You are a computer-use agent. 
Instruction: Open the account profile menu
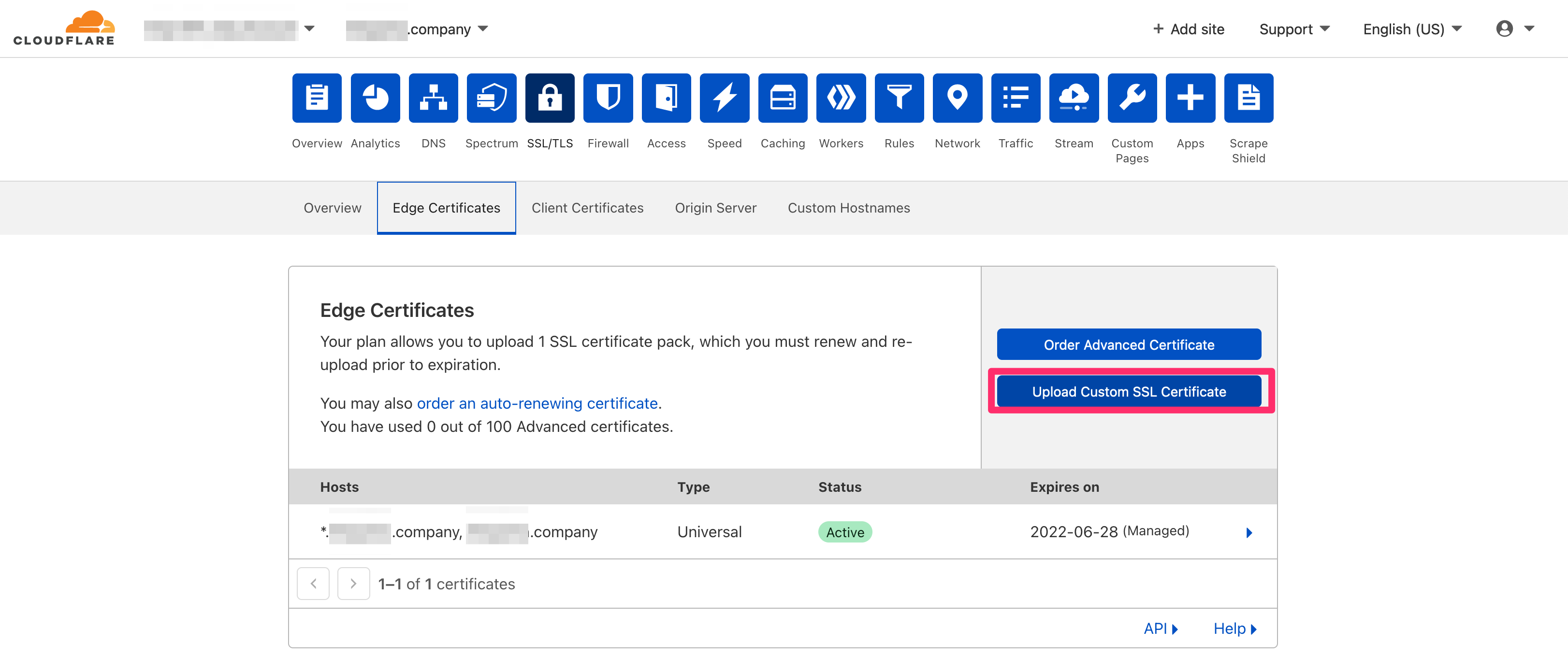coord(1515,29)
